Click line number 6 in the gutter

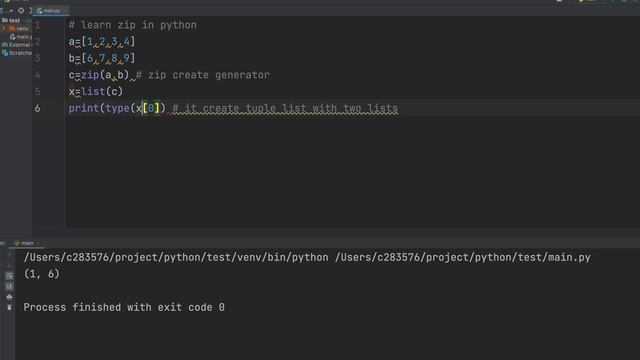(x=37, y=108)
